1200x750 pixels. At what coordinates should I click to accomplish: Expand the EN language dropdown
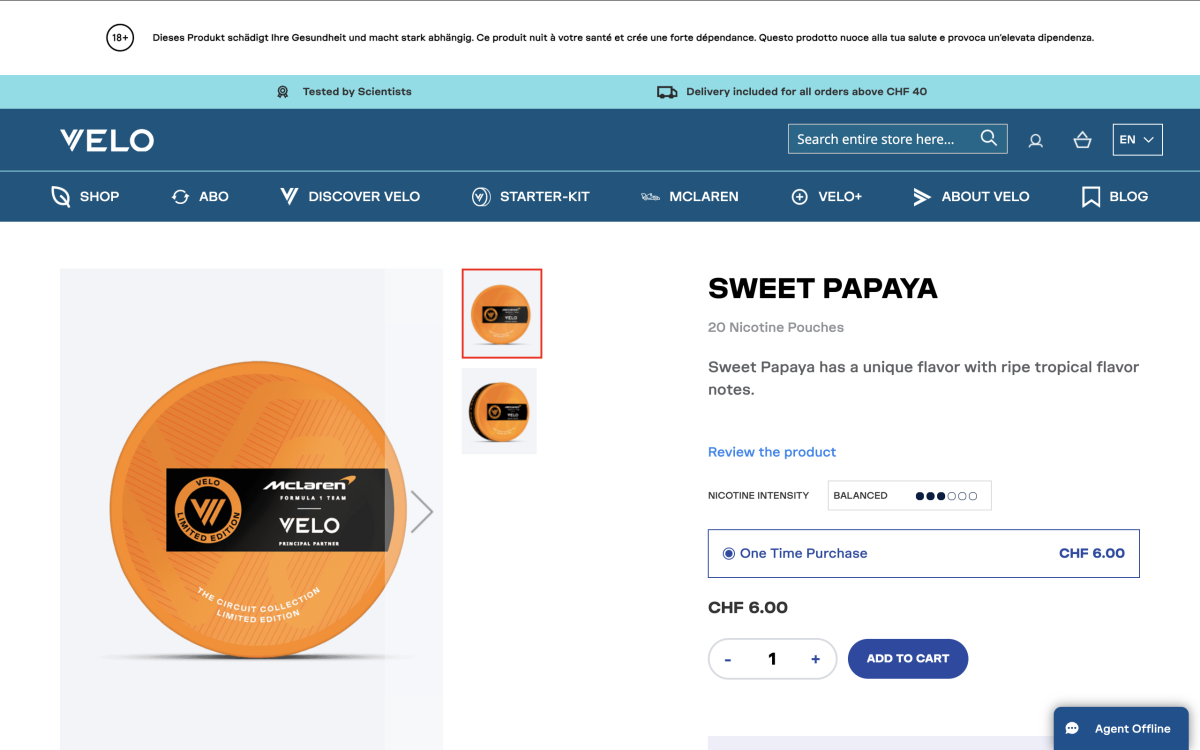1137,139
